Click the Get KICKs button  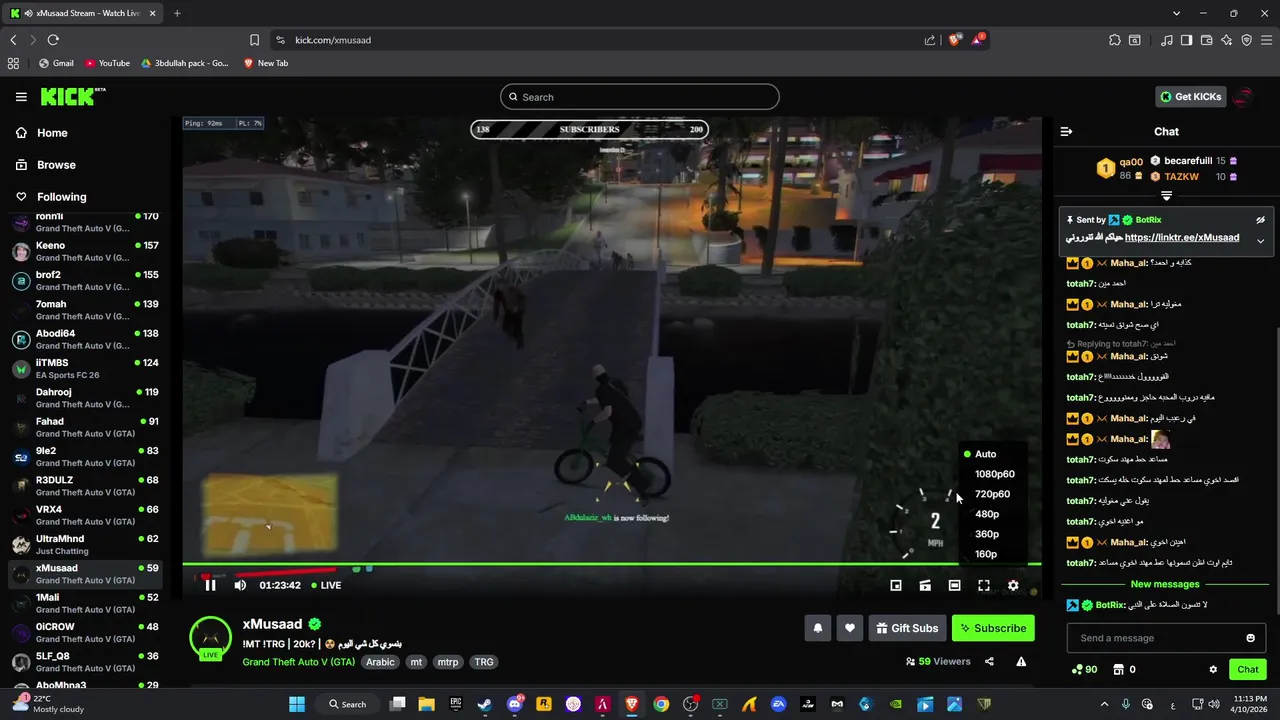pos(1190,97)
